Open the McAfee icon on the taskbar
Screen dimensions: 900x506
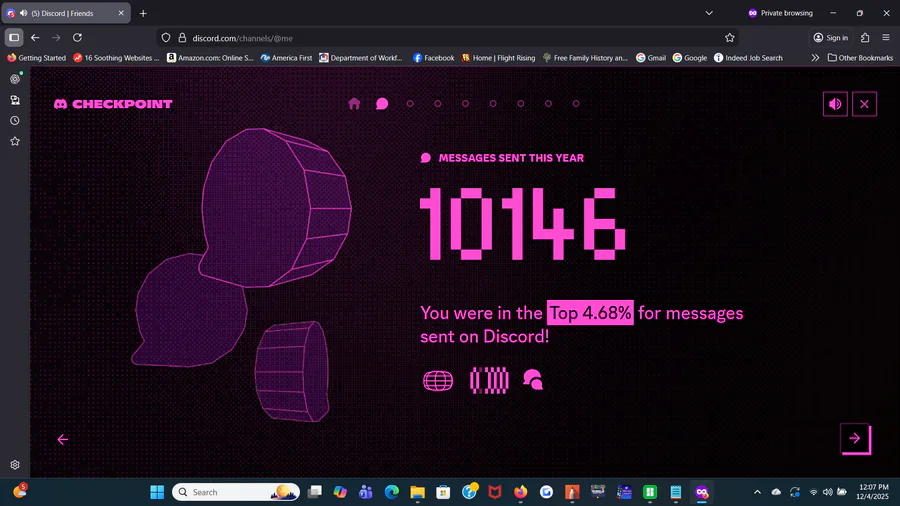[495, 492]
